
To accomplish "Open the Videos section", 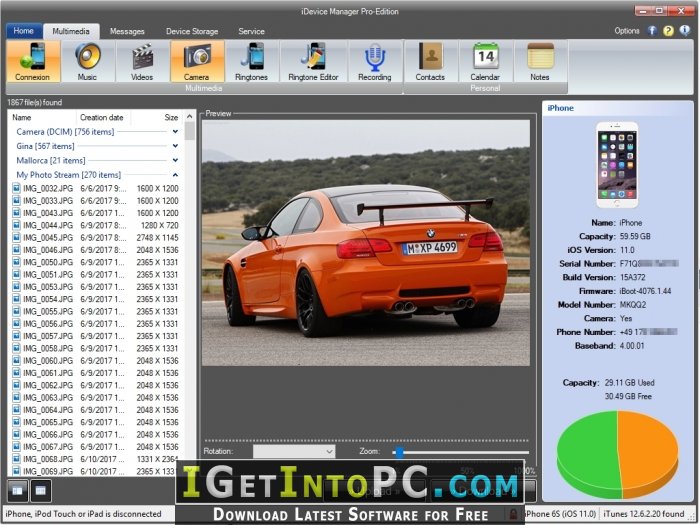I will pyautogui.click(x=142, y=62).
